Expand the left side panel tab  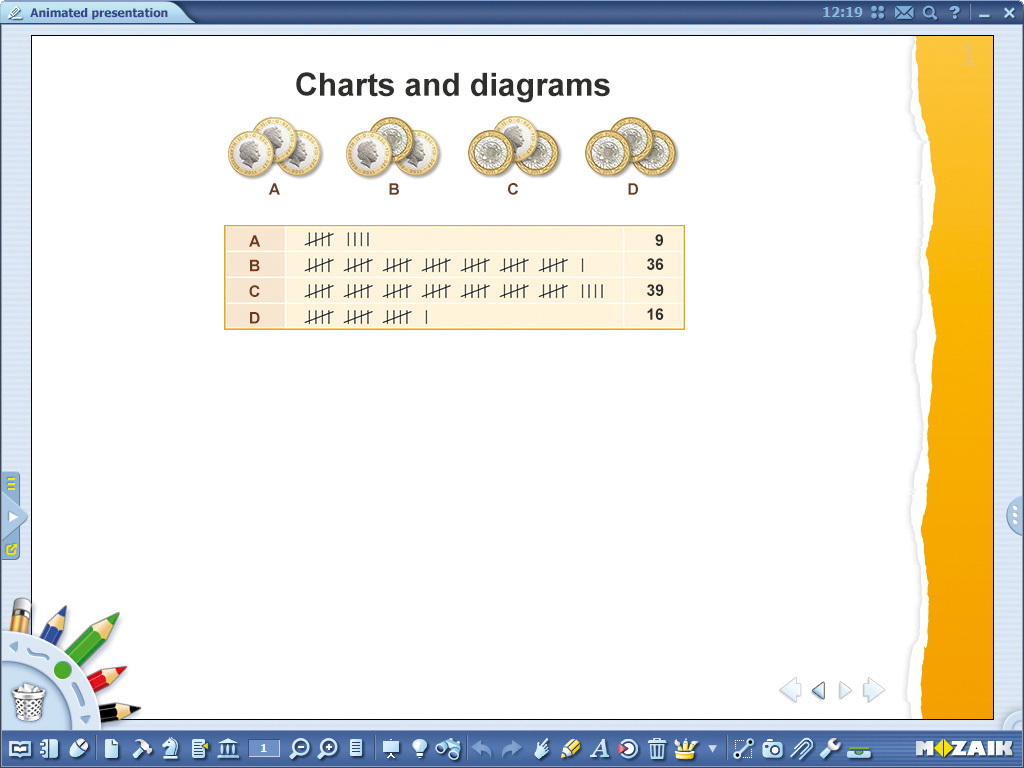pyautogui.click(x=12, y=517)
